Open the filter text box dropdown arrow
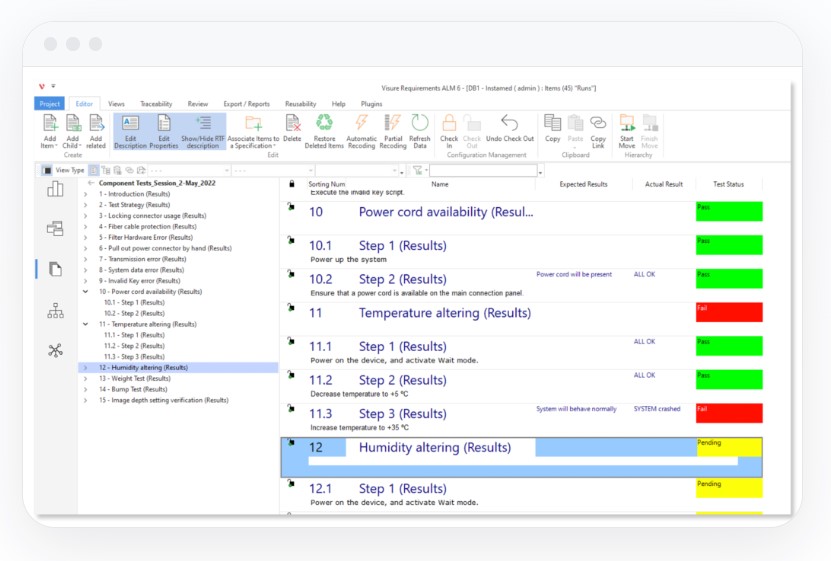 (x=540, y=172)
